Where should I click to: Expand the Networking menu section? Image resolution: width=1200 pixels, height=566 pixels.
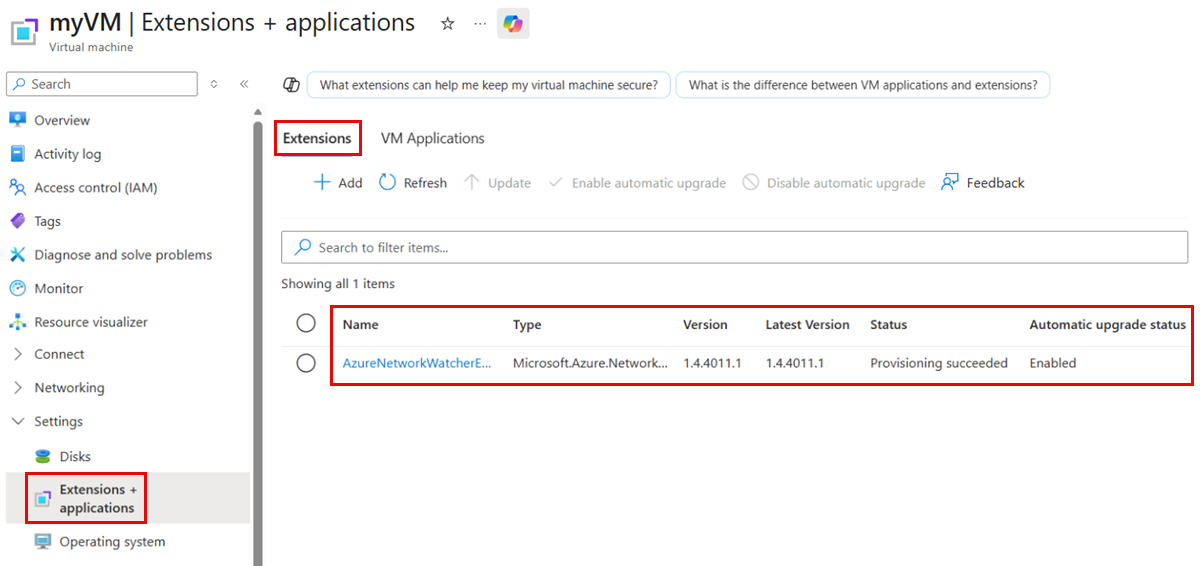click(x=69, y=387)
